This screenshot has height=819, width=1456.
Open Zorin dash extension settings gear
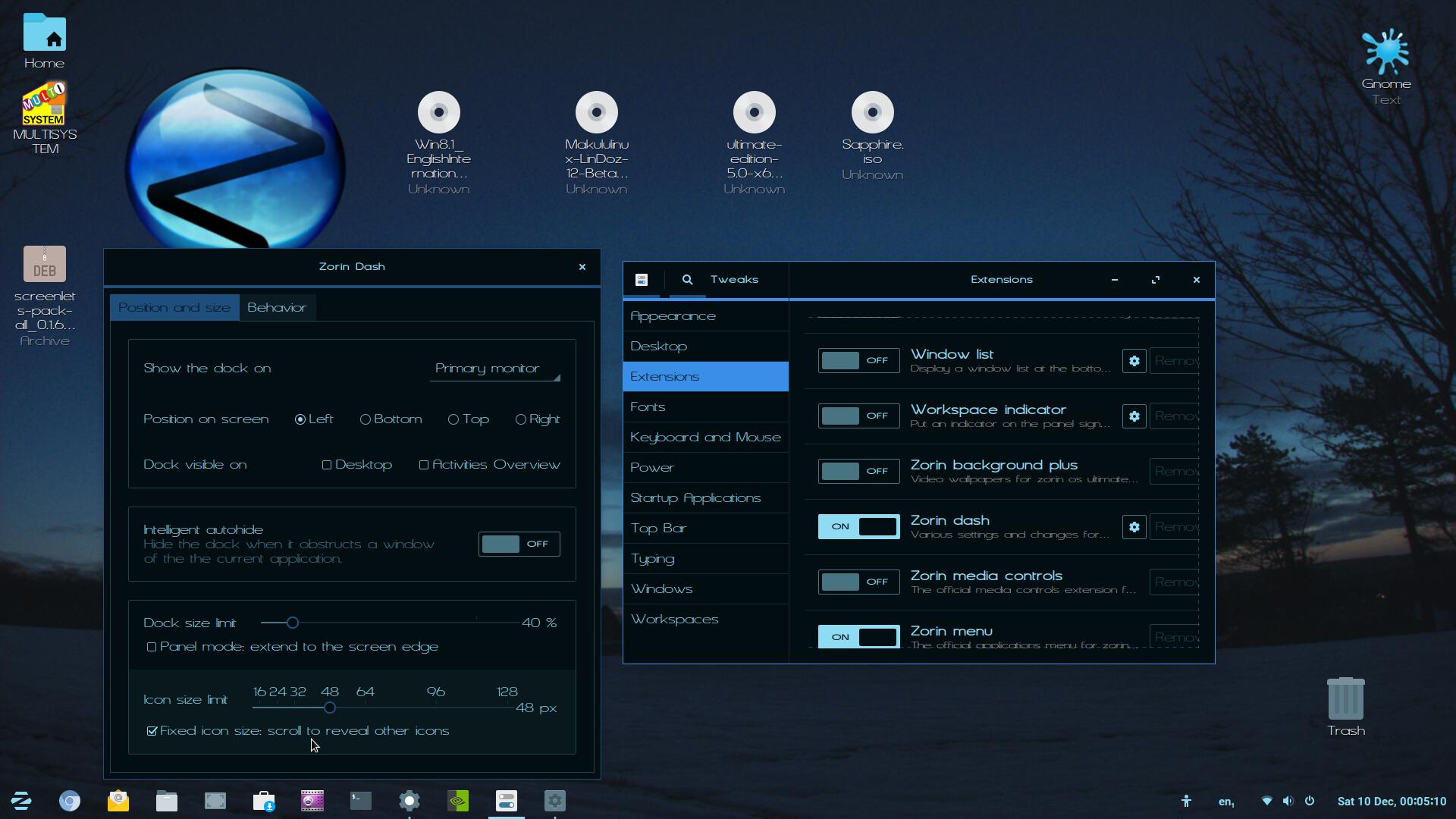coord(1134,527)
